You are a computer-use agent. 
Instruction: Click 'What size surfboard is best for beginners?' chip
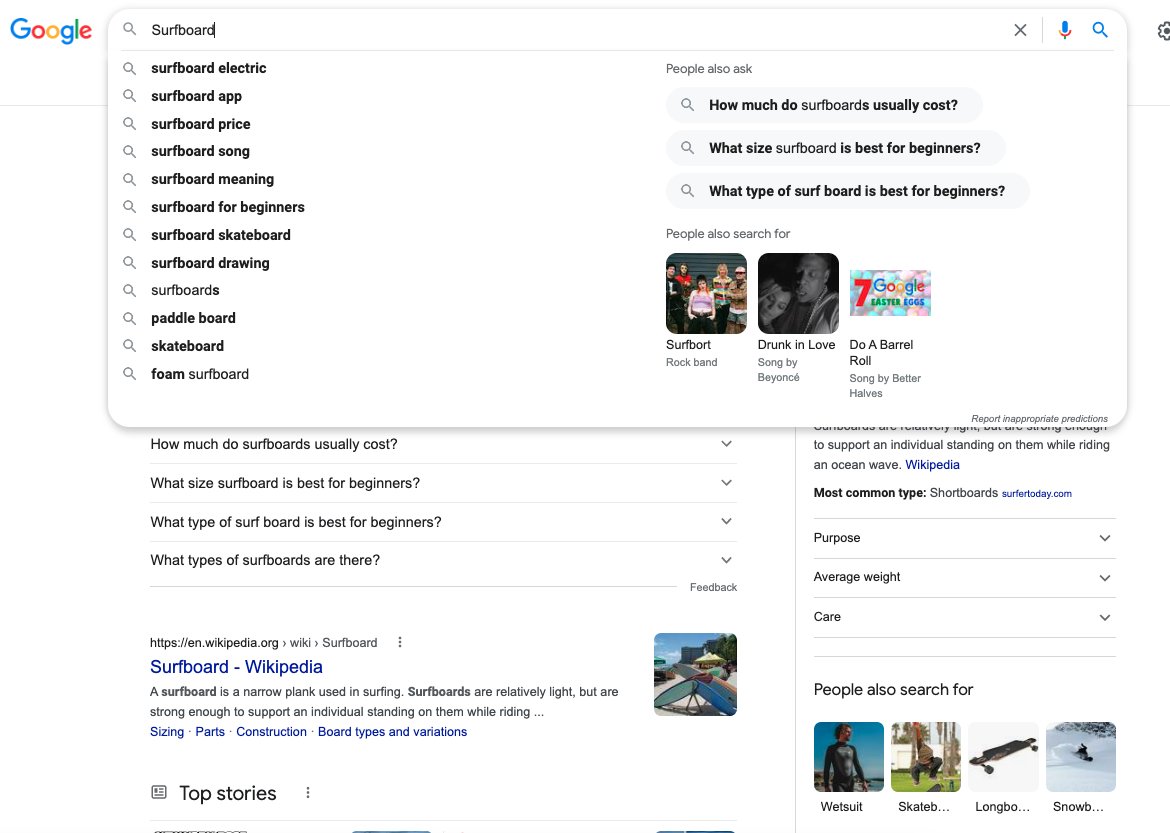pos(836,148)
